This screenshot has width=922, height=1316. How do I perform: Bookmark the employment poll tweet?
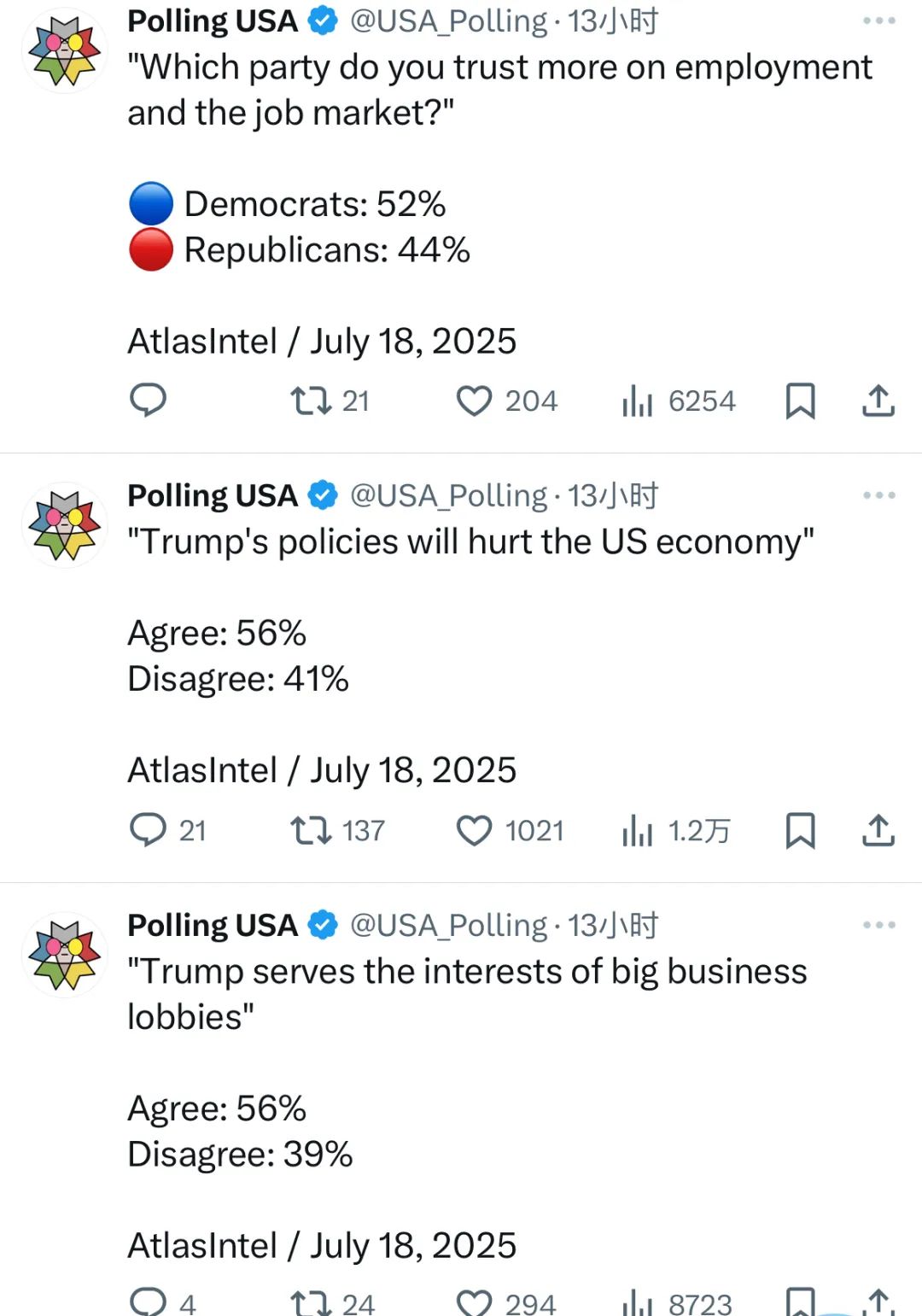pyautogui.click(x=800, y=401)
